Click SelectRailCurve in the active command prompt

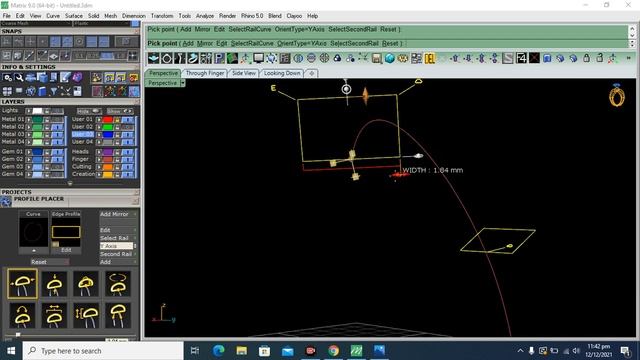point(252,43)
